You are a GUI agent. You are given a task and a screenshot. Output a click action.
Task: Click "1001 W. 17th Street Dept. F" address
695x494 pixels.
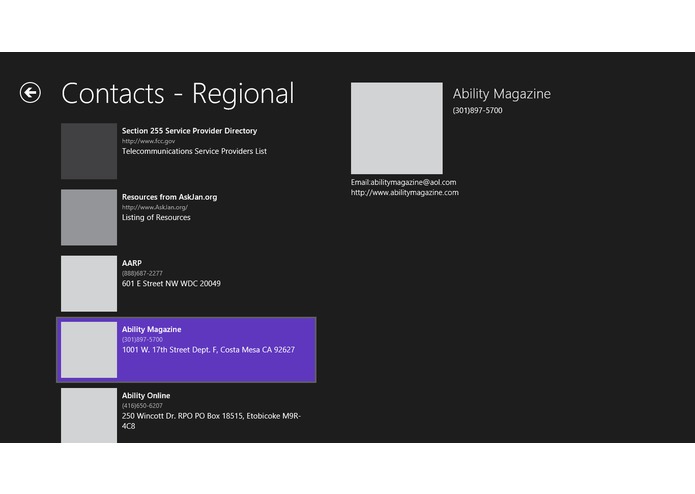coord(208,350)
